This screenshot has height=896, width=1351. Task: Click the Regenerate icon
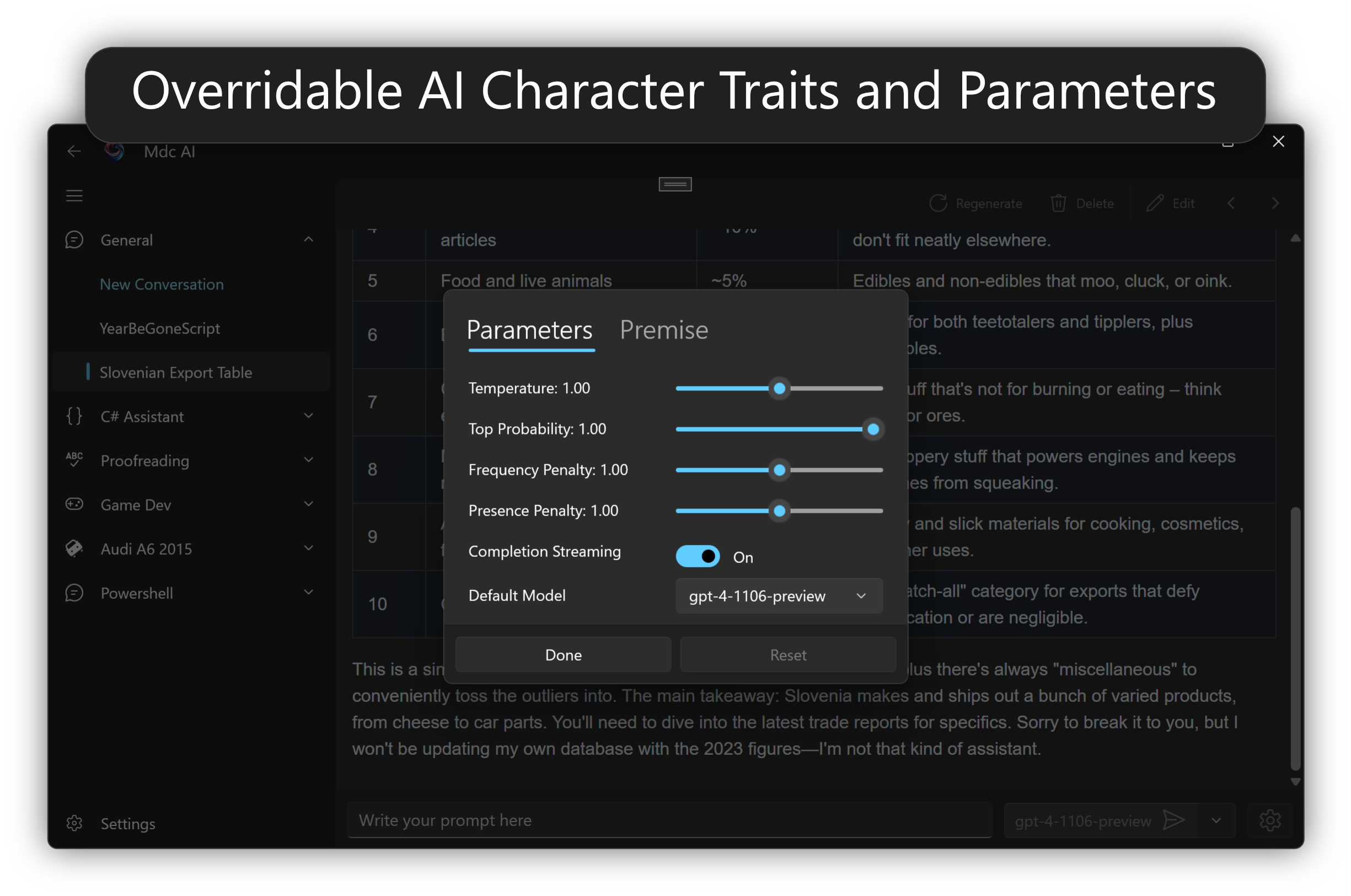point(938,203)
